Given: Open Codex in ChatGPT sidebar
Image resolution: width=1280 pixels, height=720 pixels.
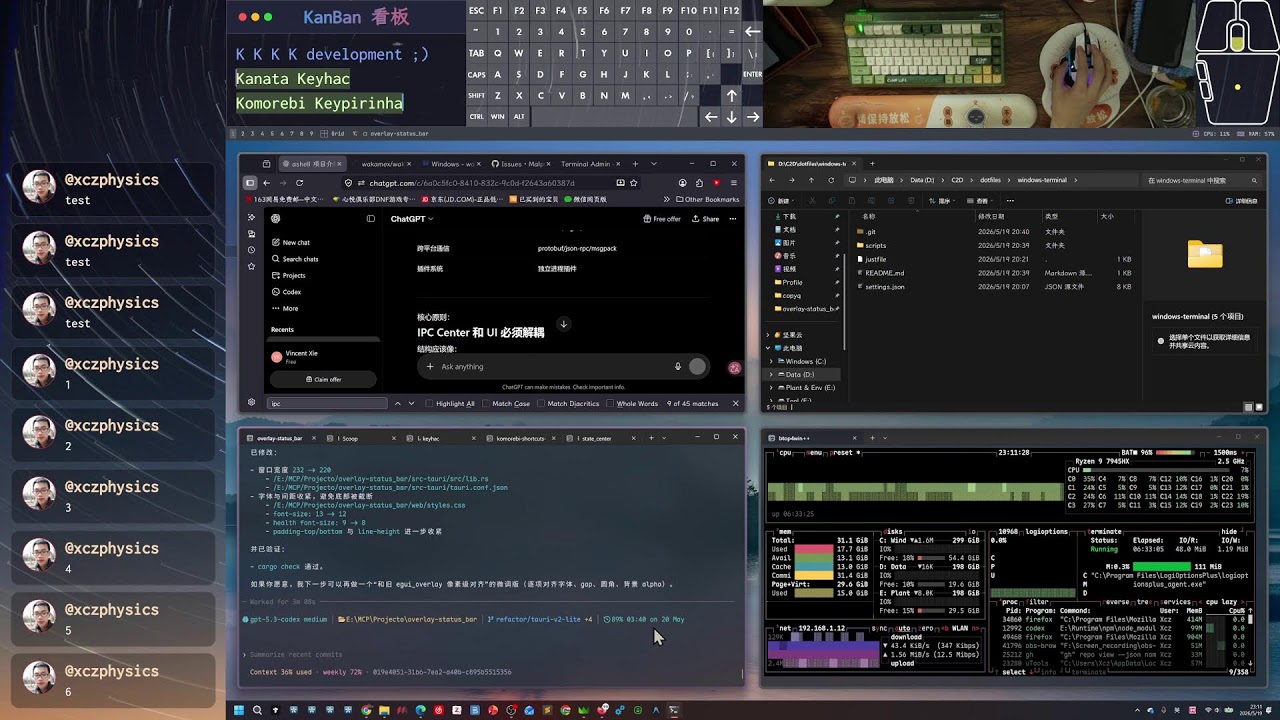Looking at the screenshot, I should click(287, 292).
